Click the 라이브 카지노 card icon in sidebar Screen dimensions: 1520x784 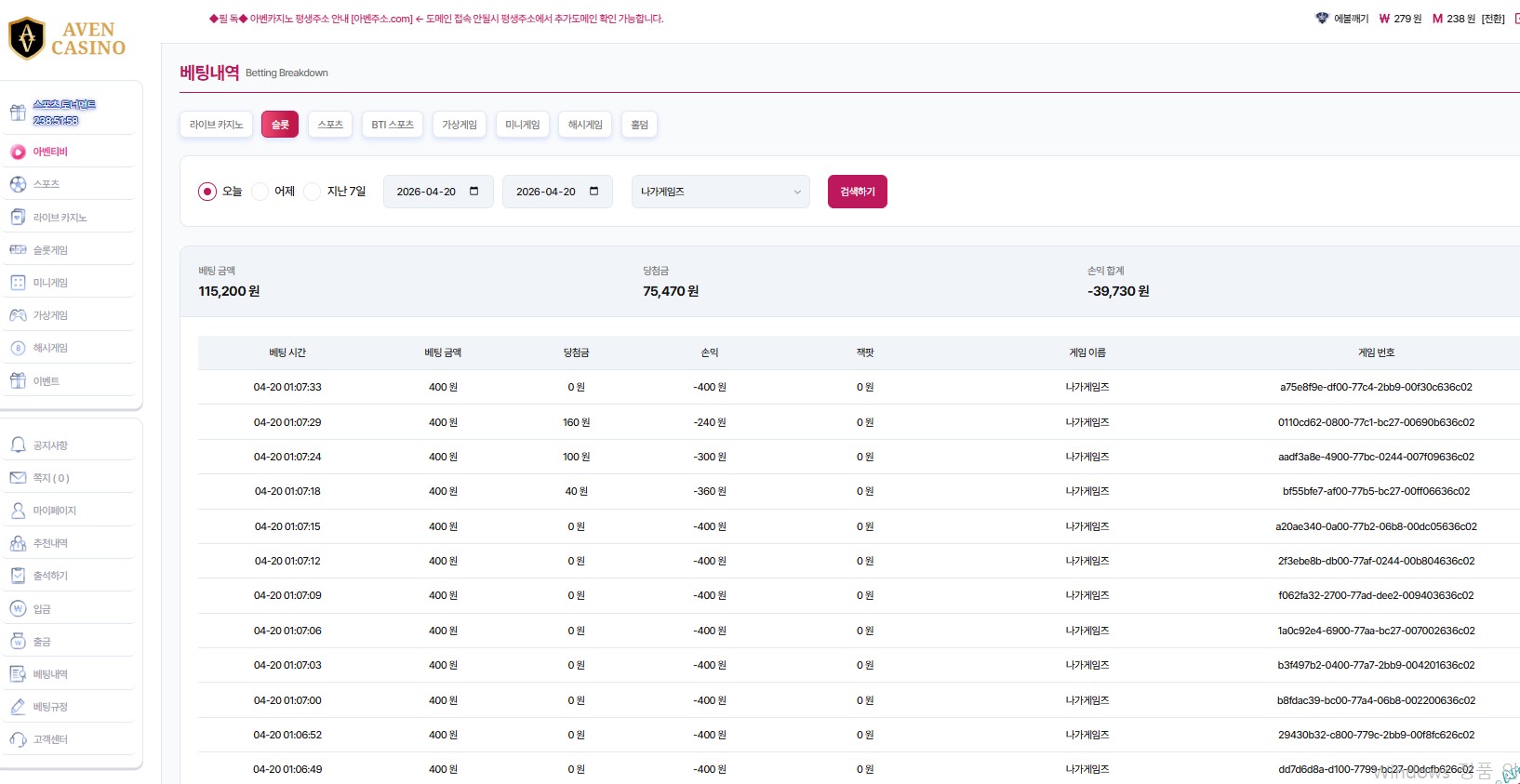tap(18, 217)
